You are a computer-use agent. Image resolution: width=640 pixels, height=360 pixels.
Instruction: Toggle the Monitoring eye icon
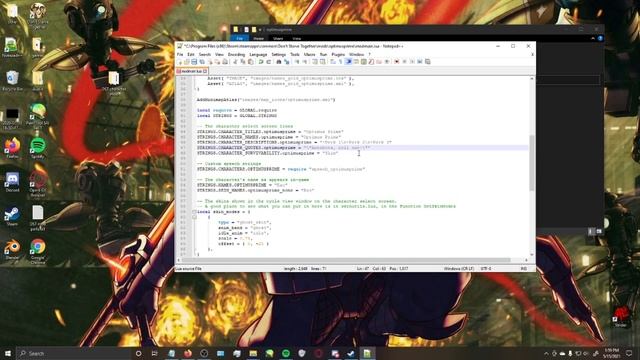coord(387,62)
